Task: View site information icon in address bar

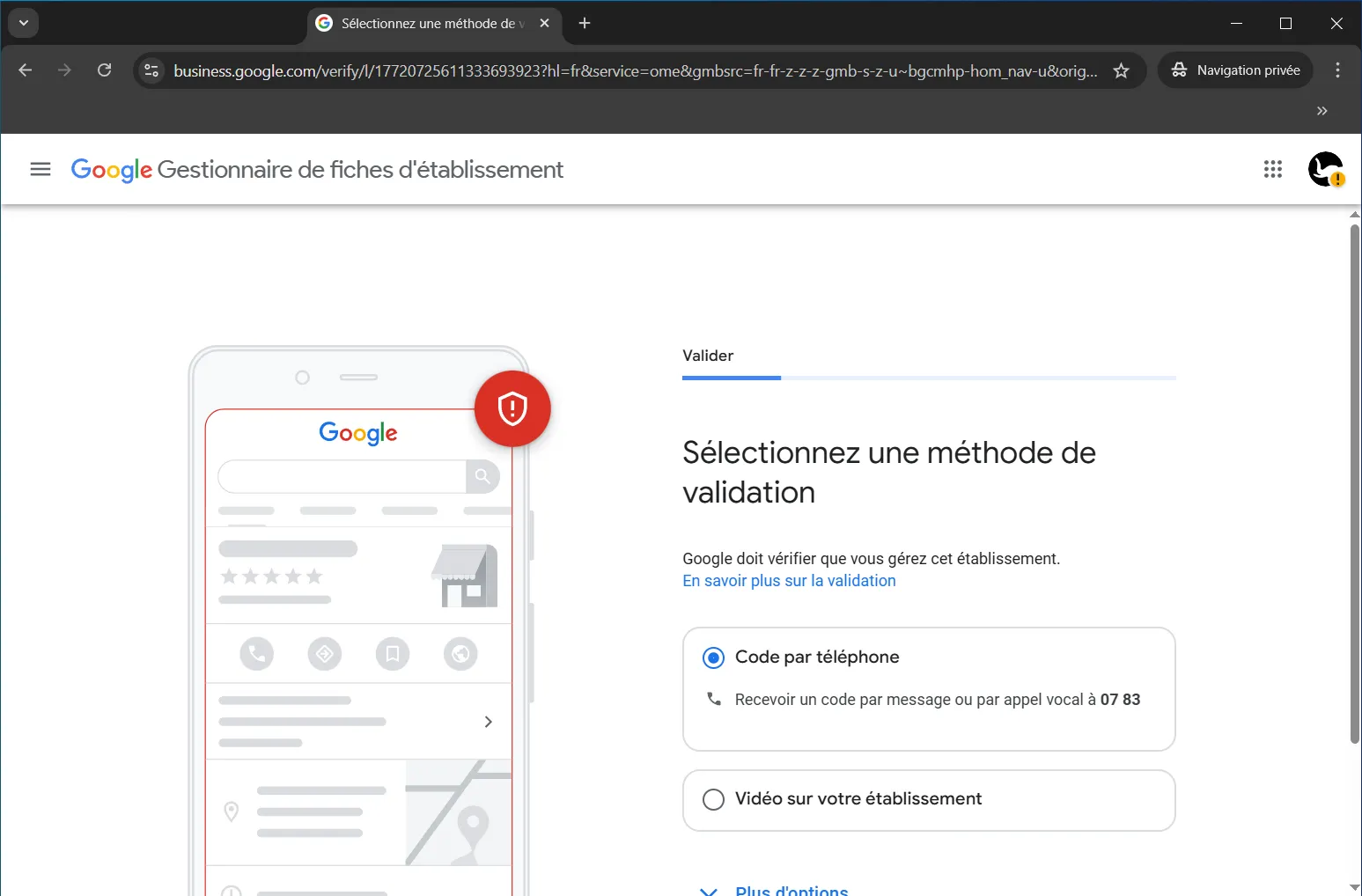Action: (151, 70)
